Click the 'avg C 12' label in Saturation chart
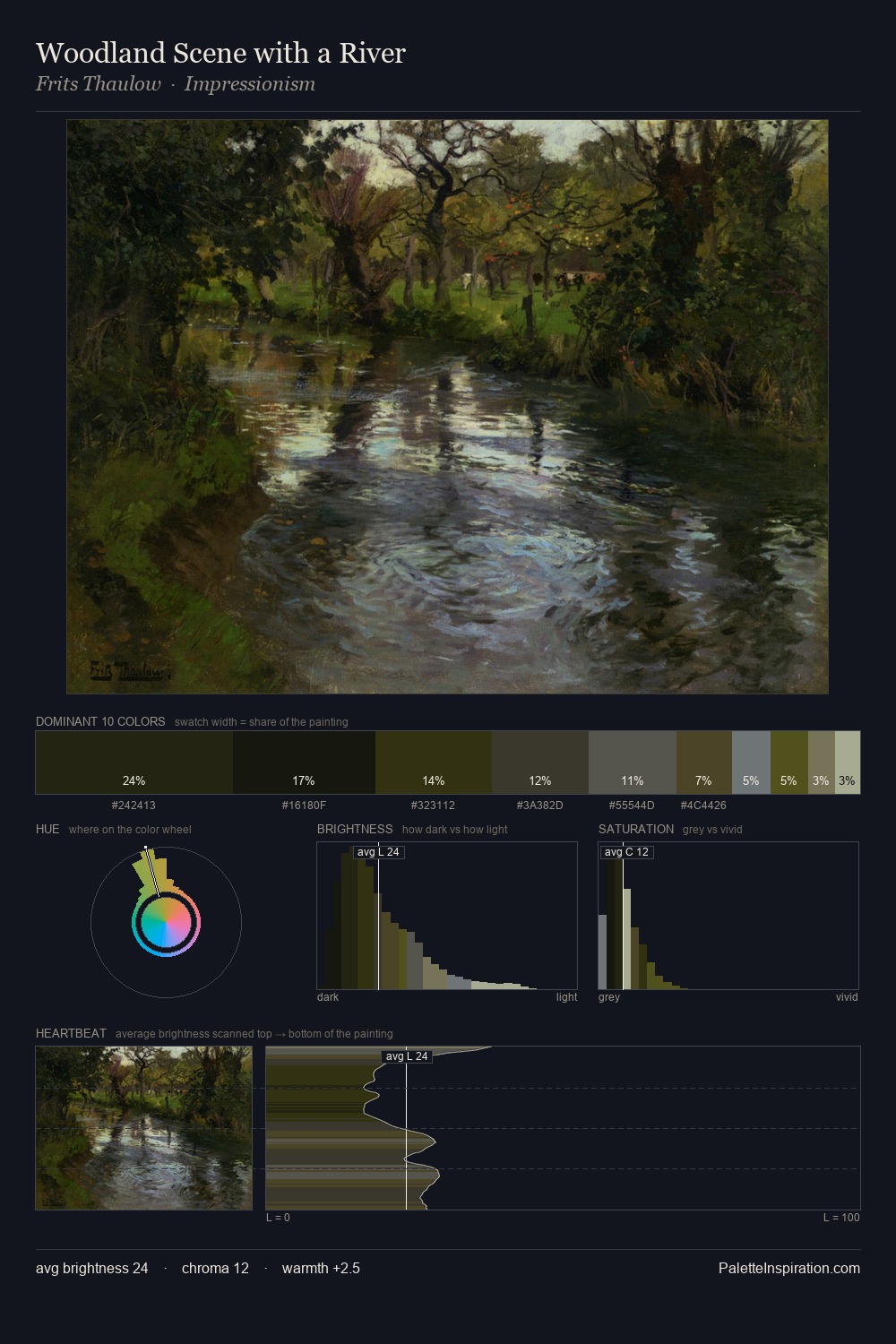The height and width of the screenshot is (1344, 896). click(x=626, y=852)
